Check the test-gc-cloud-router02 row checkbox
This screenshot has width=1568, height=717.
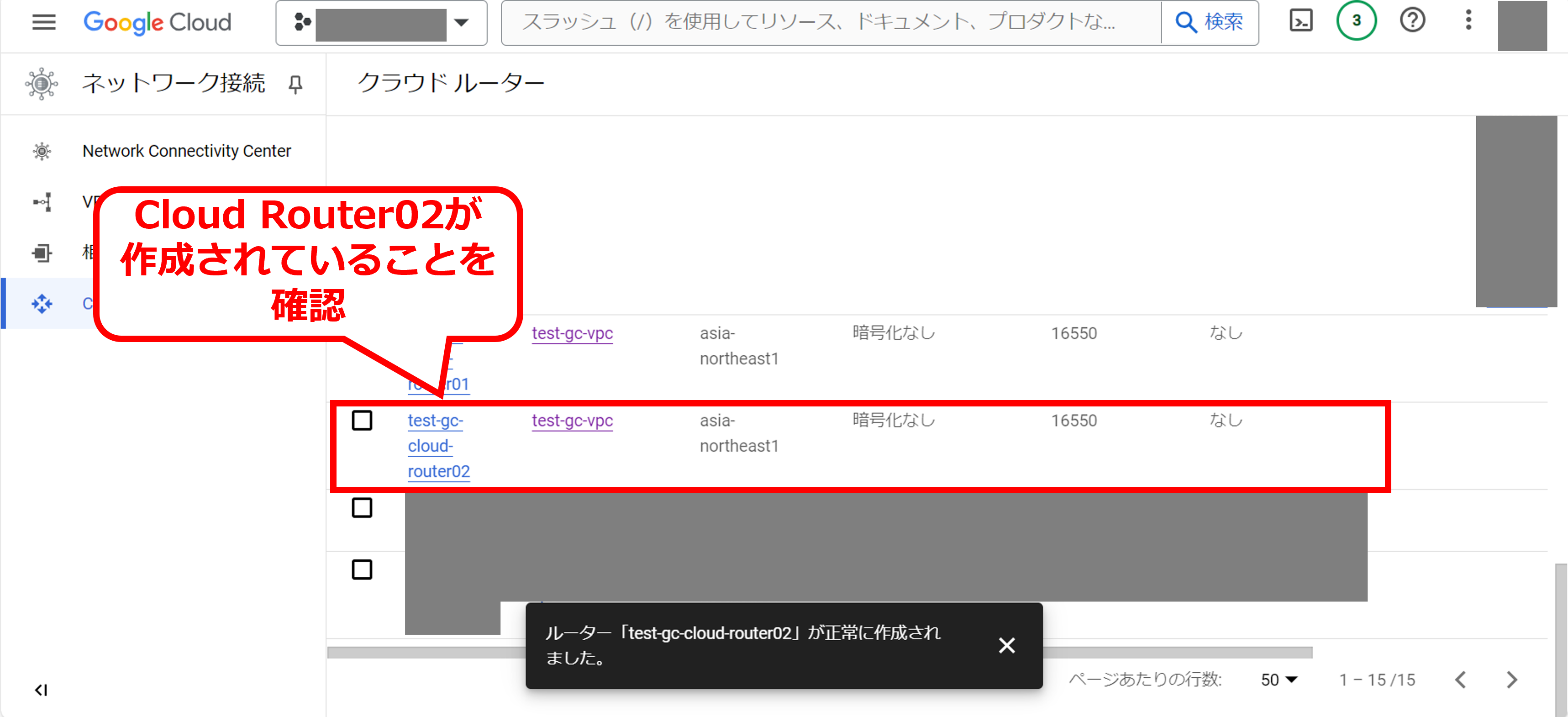point(362,421)
